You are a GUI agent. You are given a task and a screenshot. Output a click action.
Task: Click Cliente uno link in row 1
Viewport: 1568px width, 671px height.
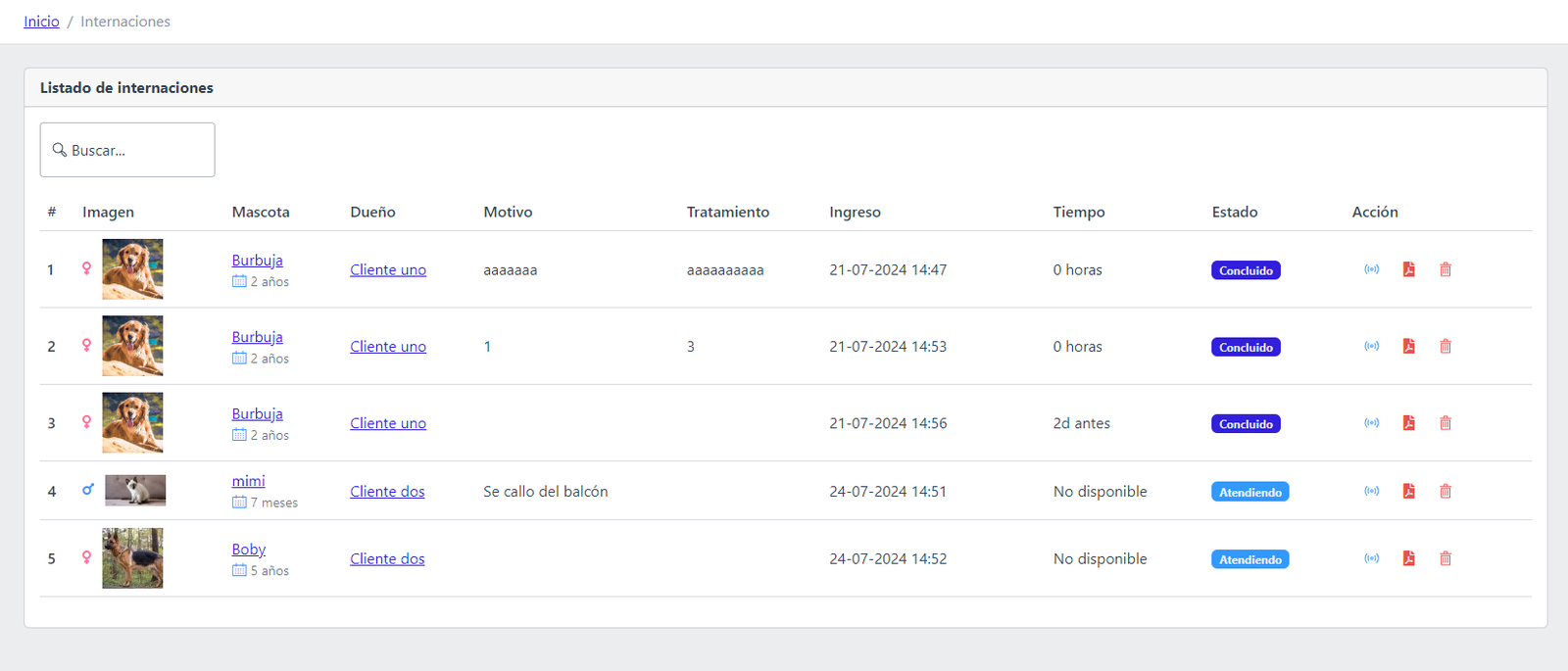point(388,270)
